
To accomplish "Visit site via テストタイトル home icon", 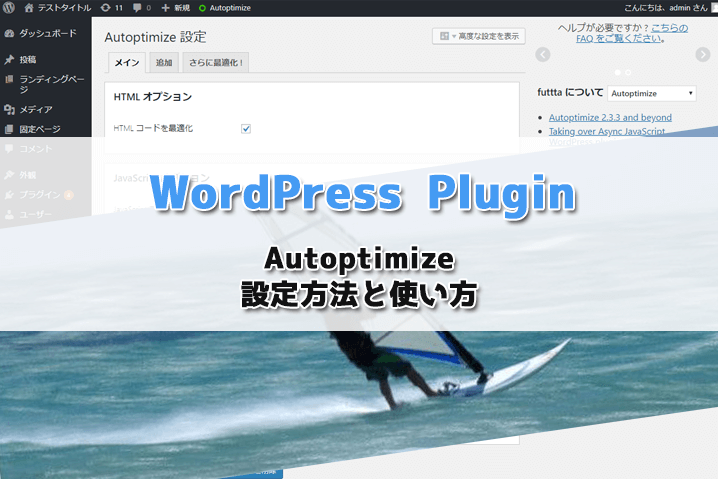I will (29, 8).
